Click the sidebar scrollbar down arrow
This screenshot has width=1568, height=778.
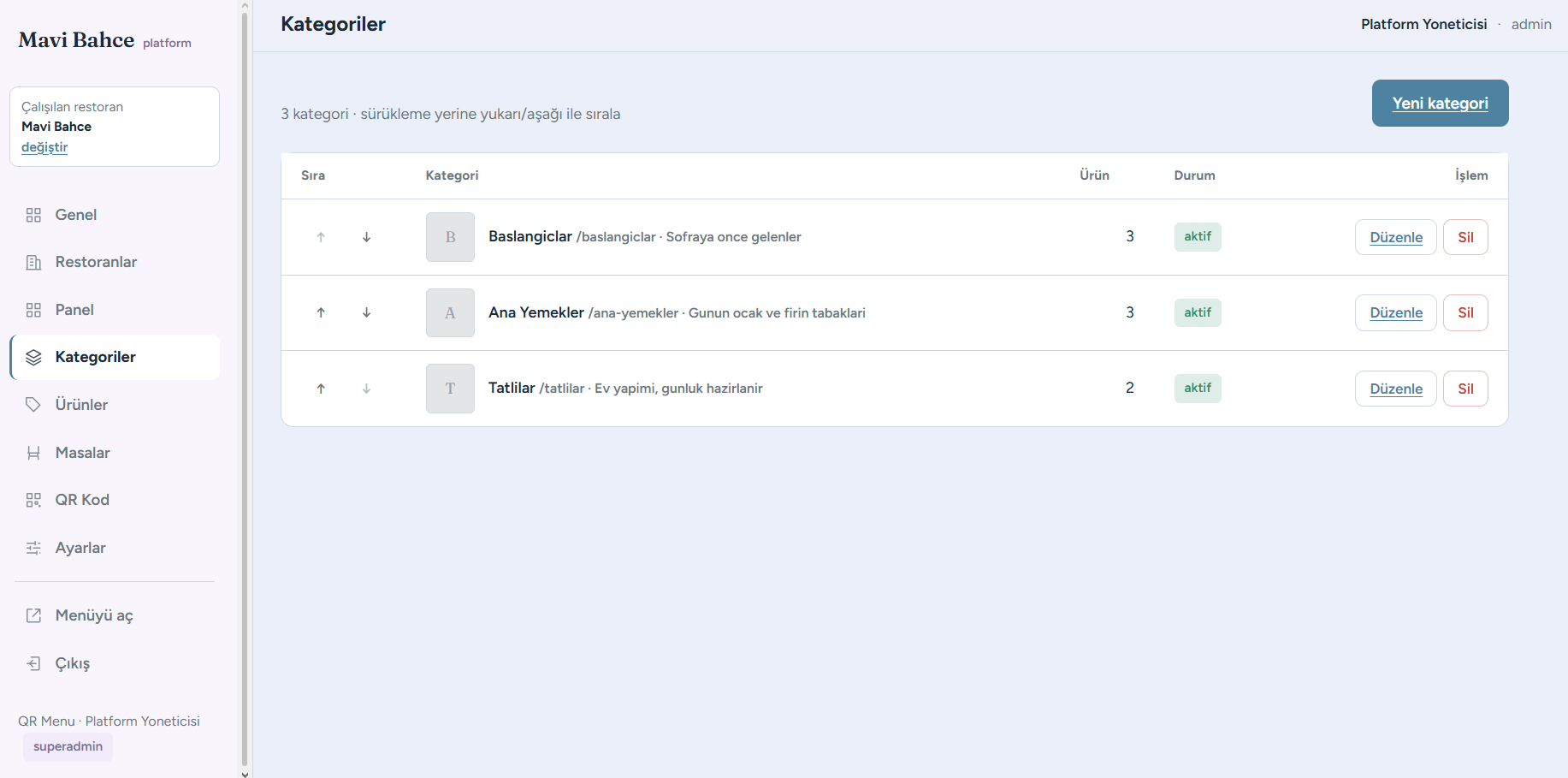[x=246, y=773]
